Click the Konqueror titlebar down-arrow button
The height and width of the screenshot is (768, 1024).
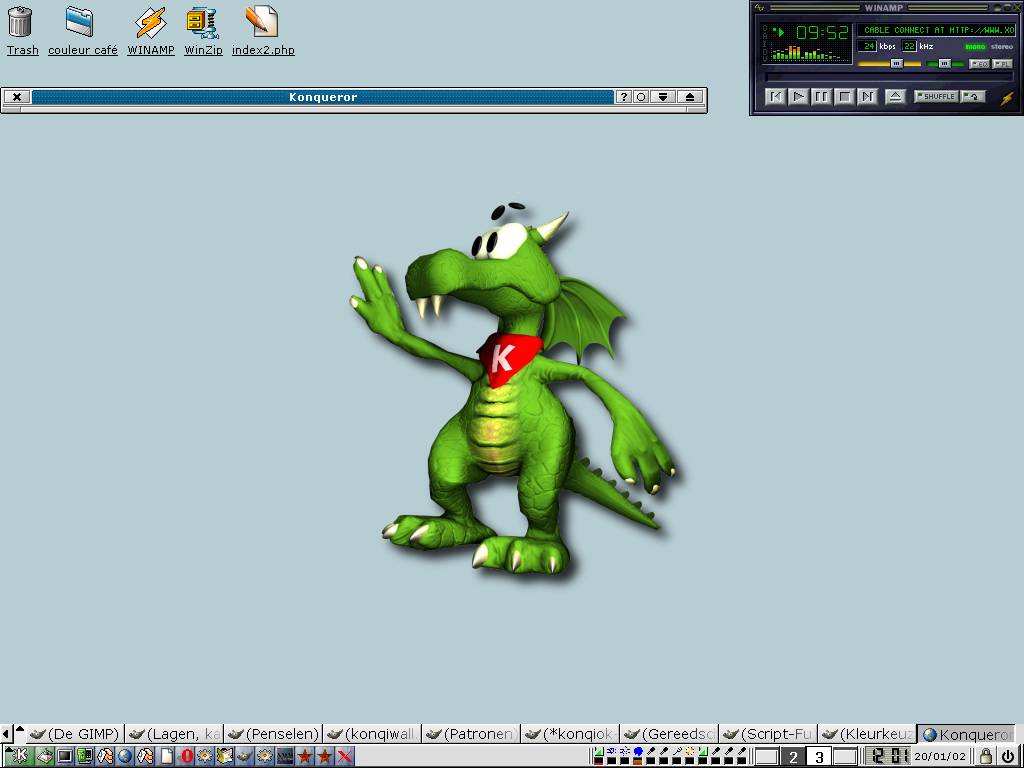[662, 97]
